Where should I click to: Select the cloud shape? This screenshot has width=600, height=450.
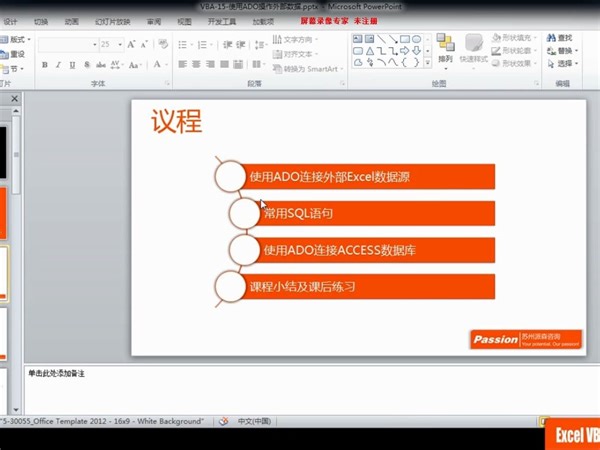point(358,62)
